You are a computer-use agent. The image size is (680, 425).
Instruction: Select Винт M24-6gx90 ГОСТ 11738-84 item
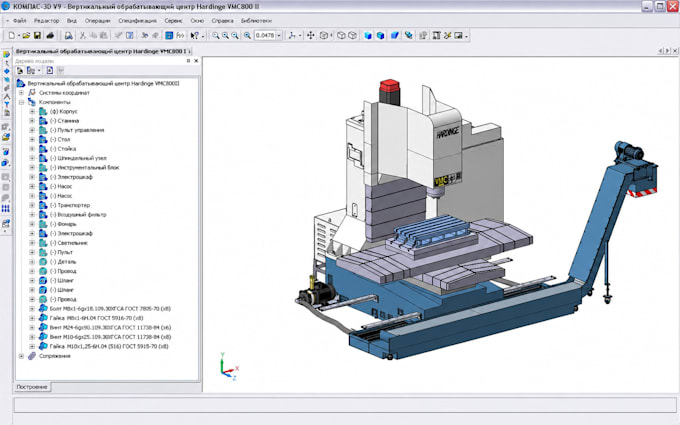click(x=110, y=327)
